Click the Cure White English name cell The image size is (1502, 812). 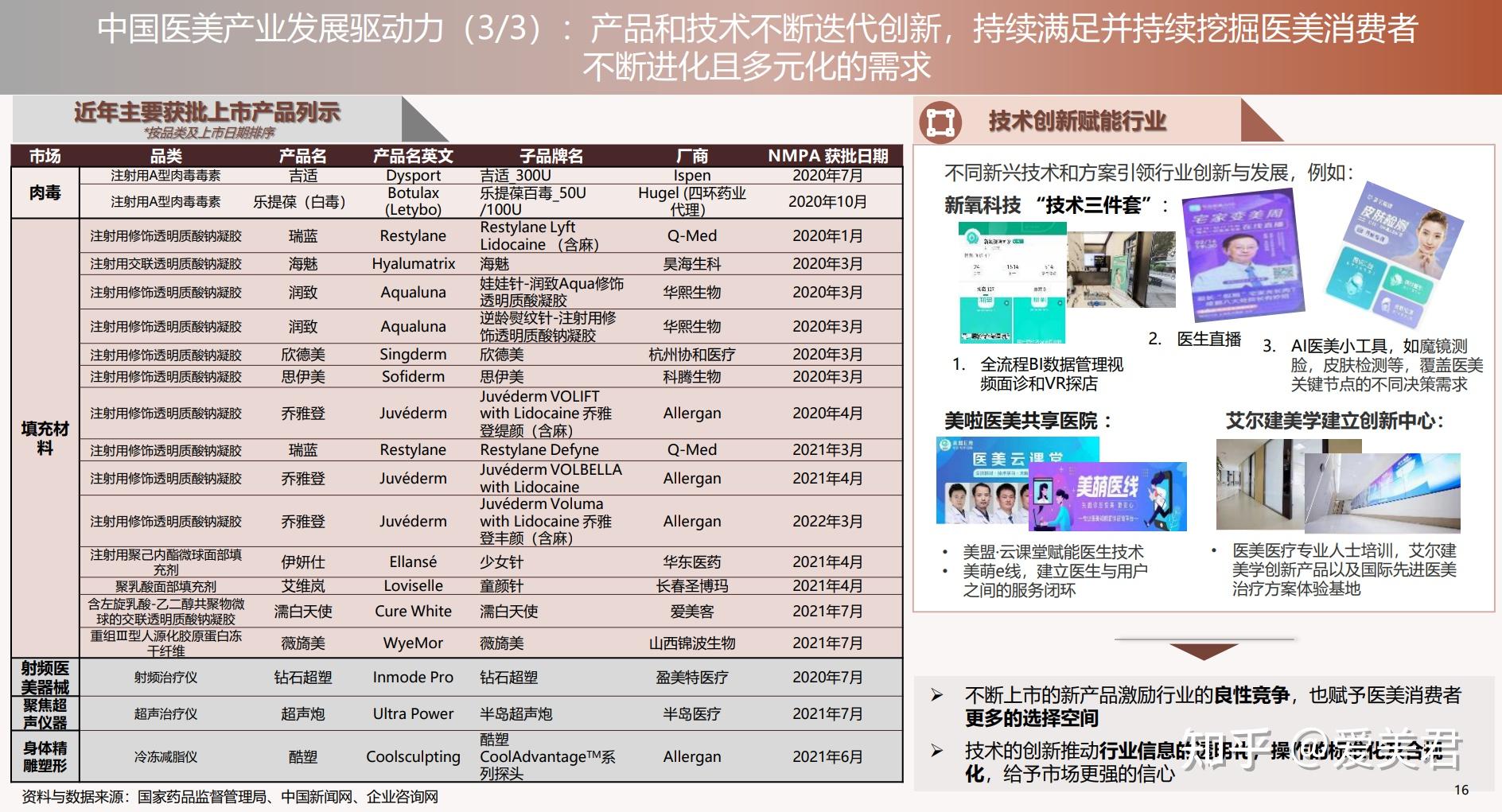[x=413, y=611]
